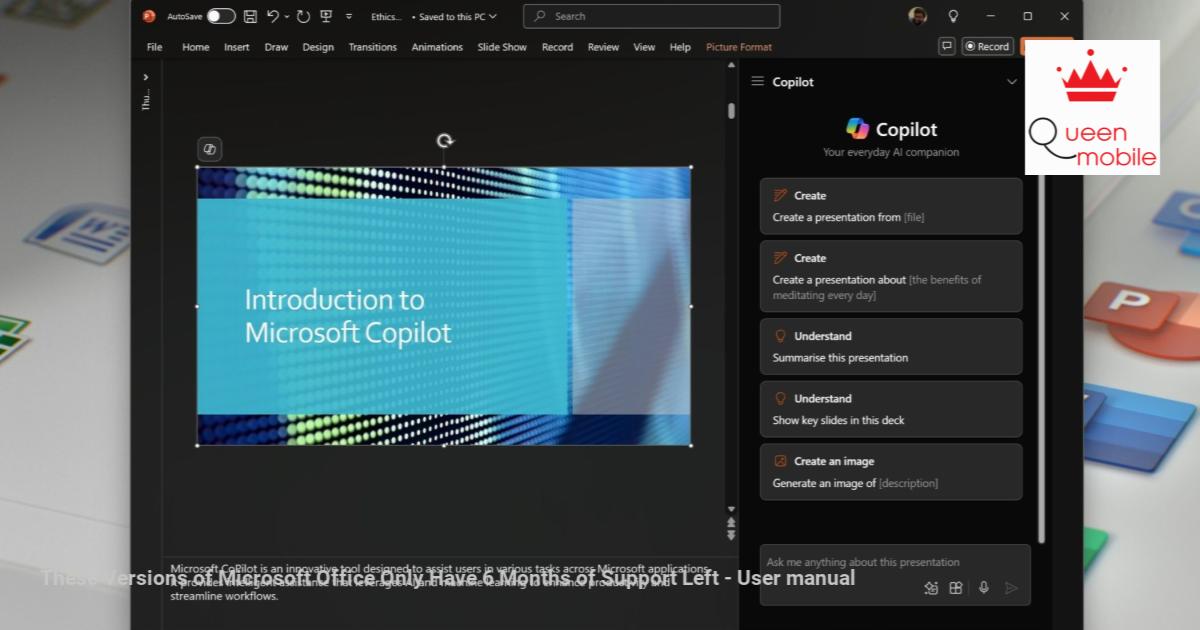Viewport: 1200px width, 630px height.
Task: Start presentation from beginning icon
Action: click(326, 16)
